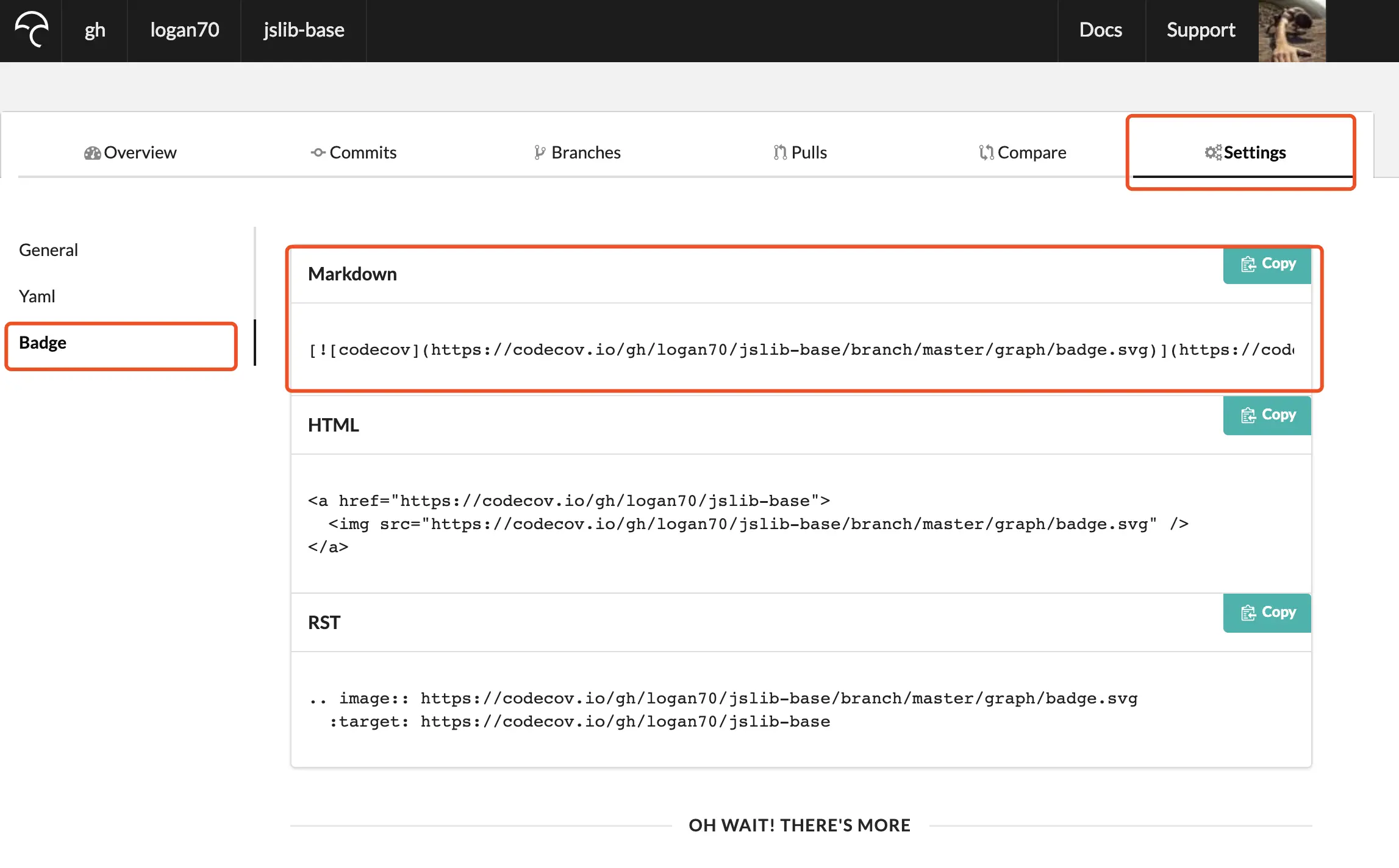Click the Settings tab
This screenshot has width=1399, height=868.
coord(1245,152)
